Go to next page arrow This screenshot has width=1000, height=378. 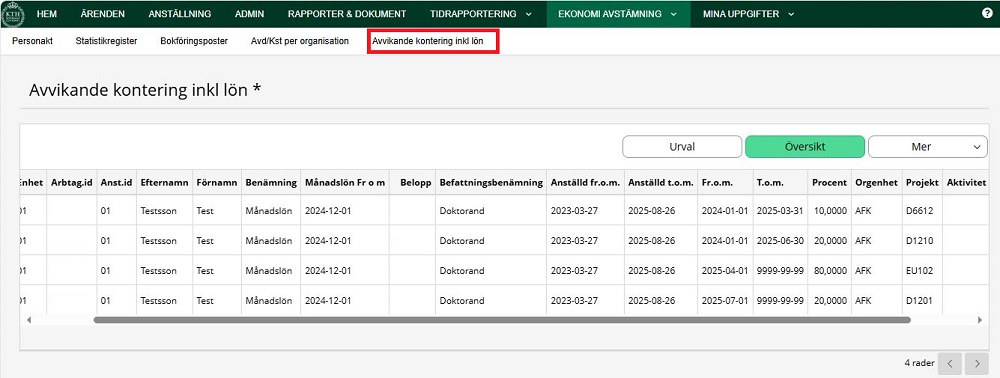[x=976, y=363]
